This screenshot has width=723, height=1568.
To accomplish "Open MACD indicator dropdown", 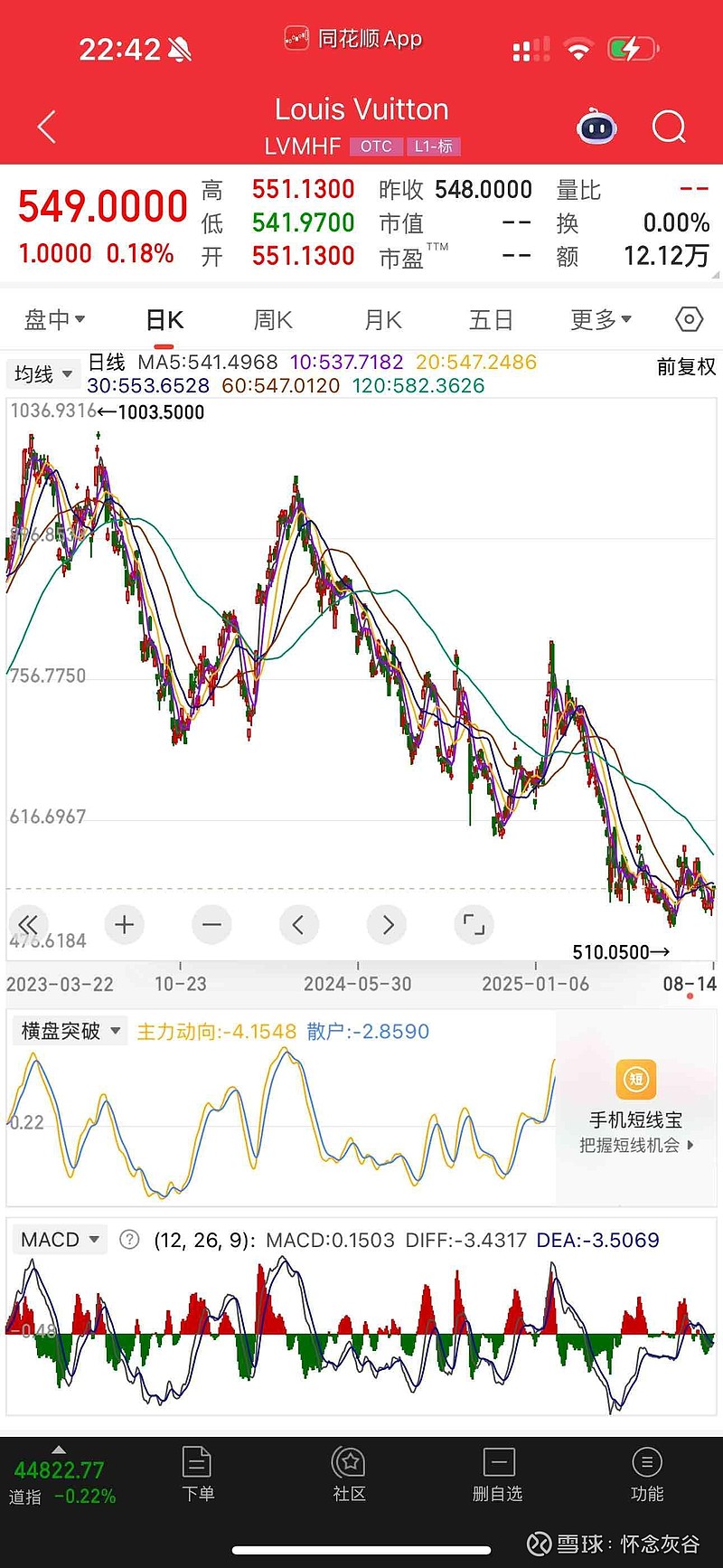I will pos(60,1240).
